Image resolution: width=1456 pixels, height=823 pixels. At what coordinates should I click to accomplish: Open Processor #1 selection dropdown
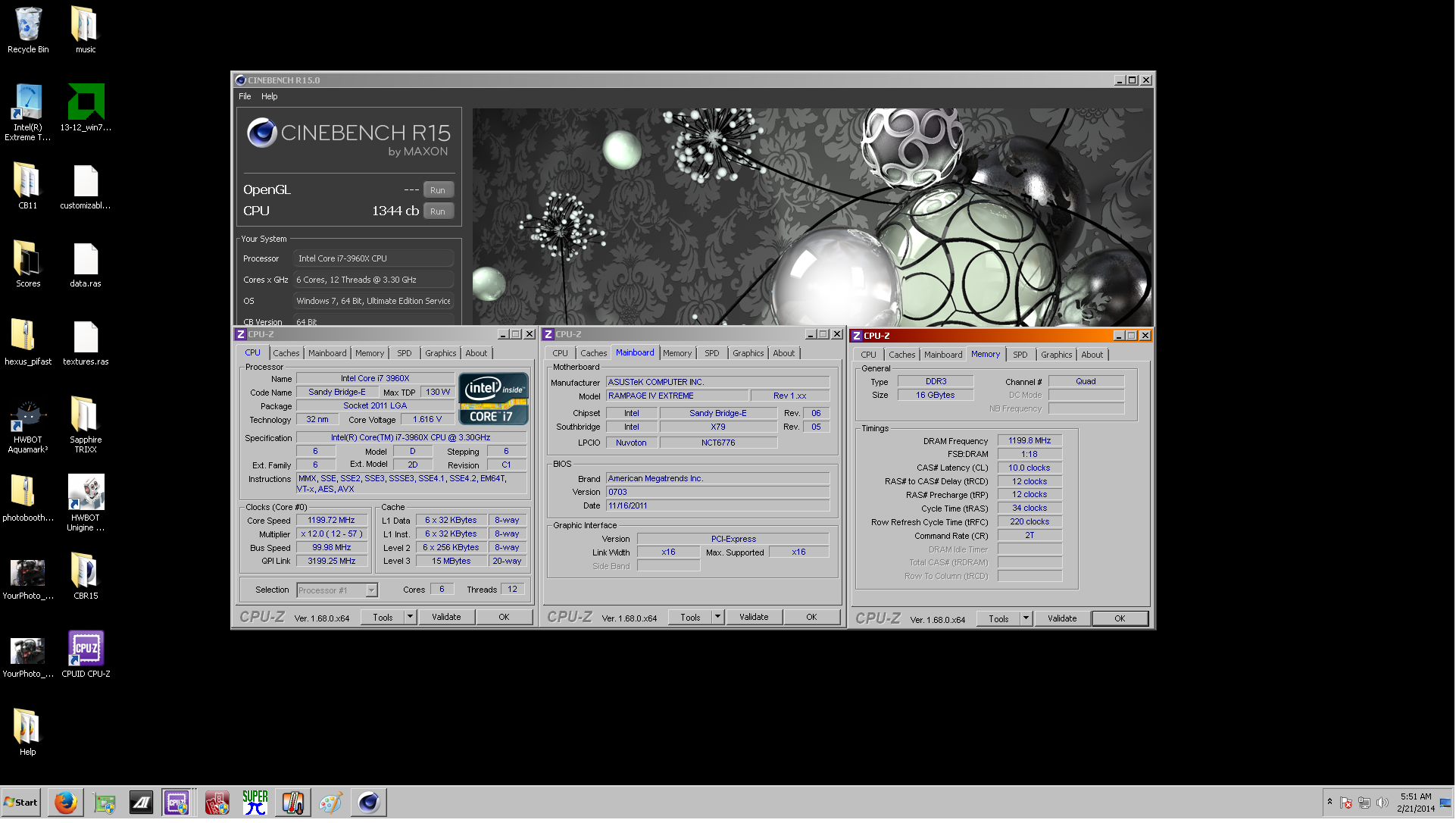coord(337,590)
